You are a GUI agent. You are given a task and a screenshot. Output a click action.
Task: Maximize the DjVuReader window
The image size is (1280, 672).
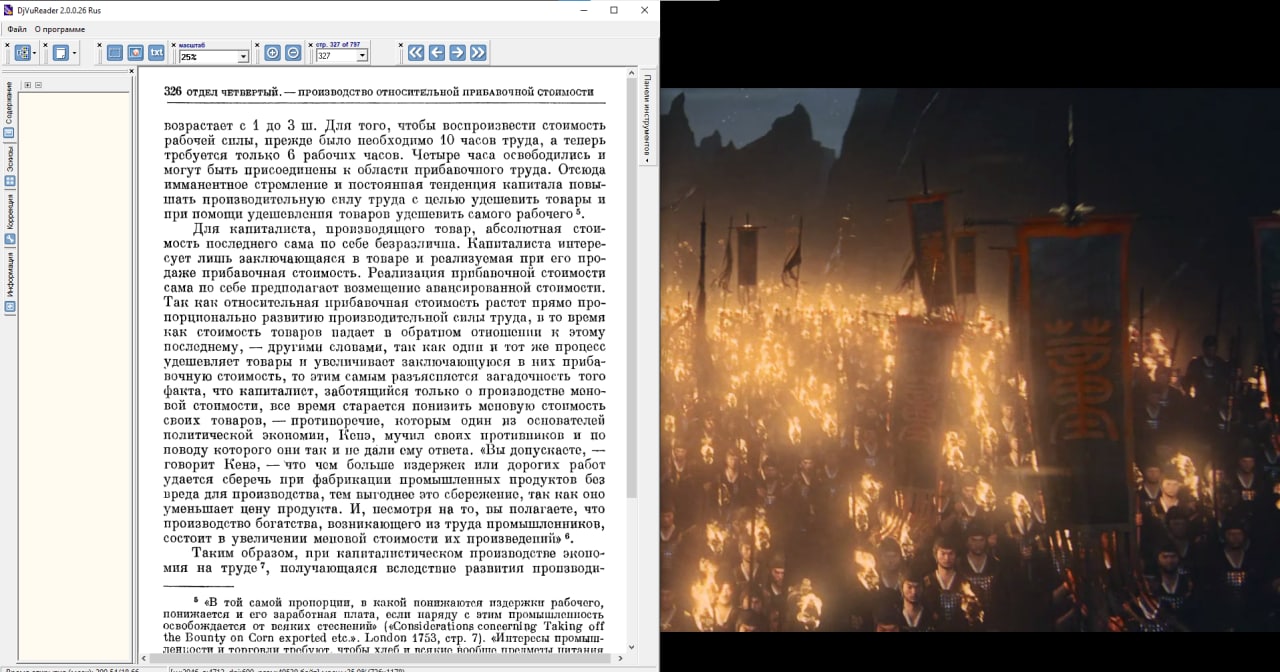coord(614,10)
